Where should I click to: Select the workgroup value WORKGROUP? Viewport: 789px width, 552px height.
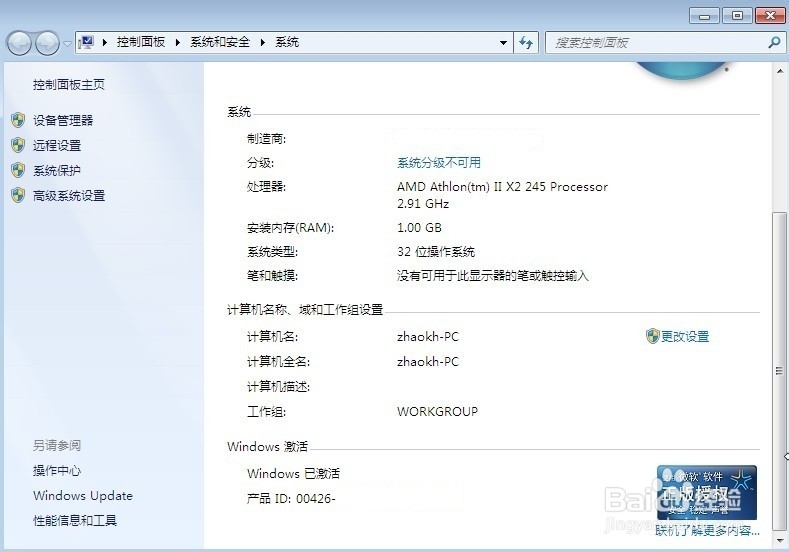pyautogui.click(x=437, y=412)
